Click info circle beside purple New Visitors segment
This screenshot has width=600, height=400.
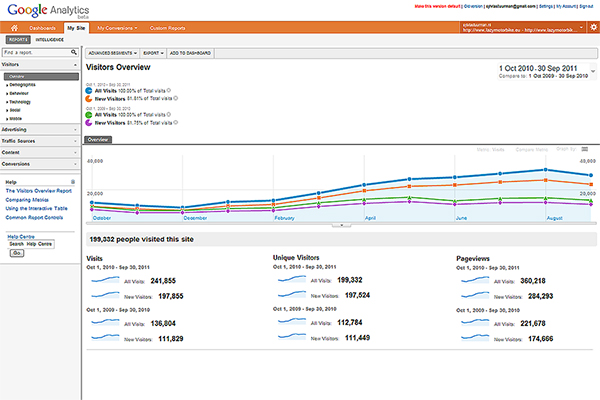176,122
